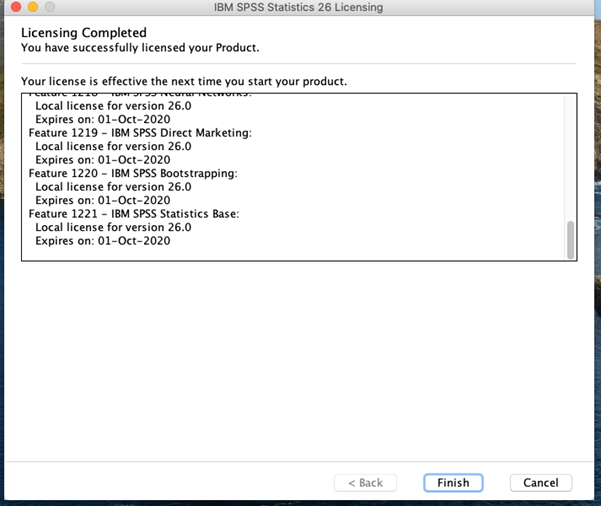Minimize the window using yellow button
This screenshot has height=506, width=601.
tap(33, 7)
